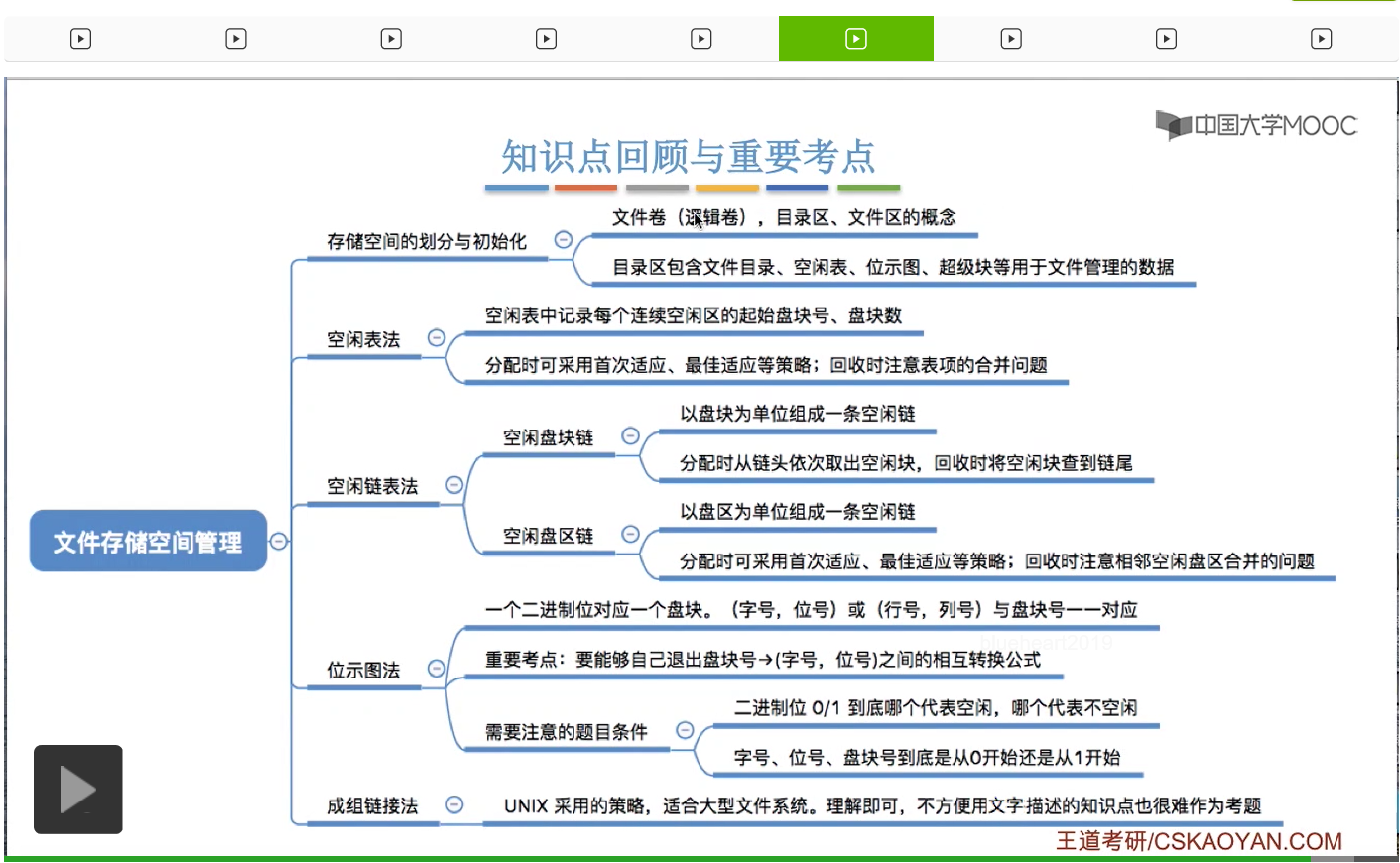Click the text starting 一个二进制位对应一个盘块
Screen dimensions: 1400x863
tap(811, 610)
